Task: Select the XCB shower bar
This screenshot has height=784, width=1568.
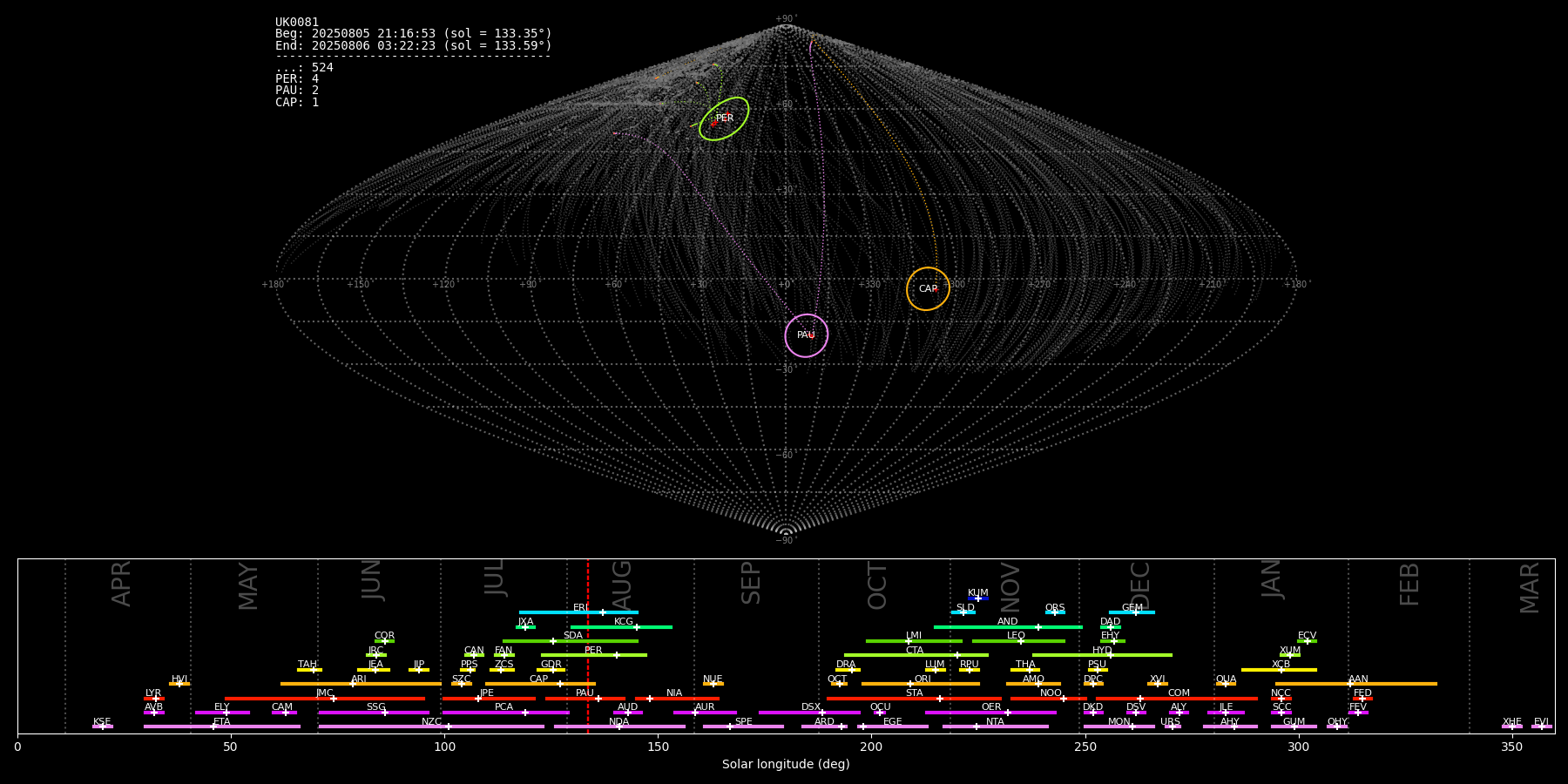Action: point(1279,670)
